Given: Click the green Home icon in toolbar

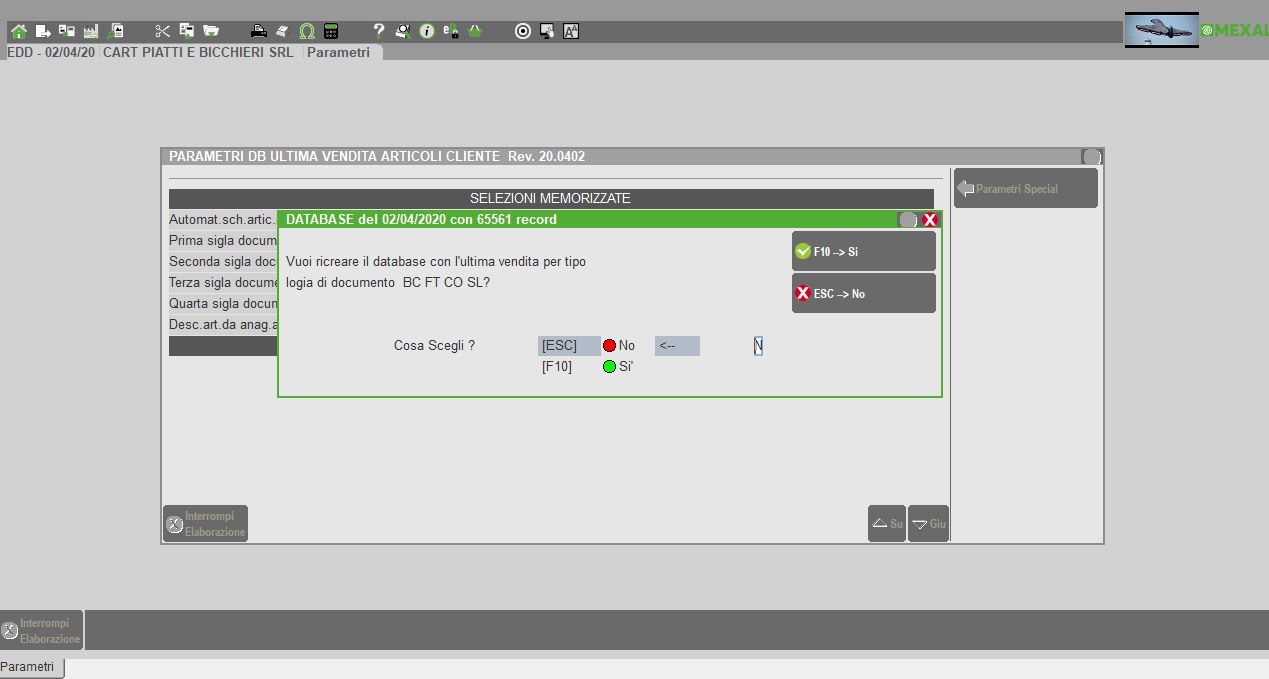Looking at the screenshot, I should pyautogui.click(x=18, y=31).
